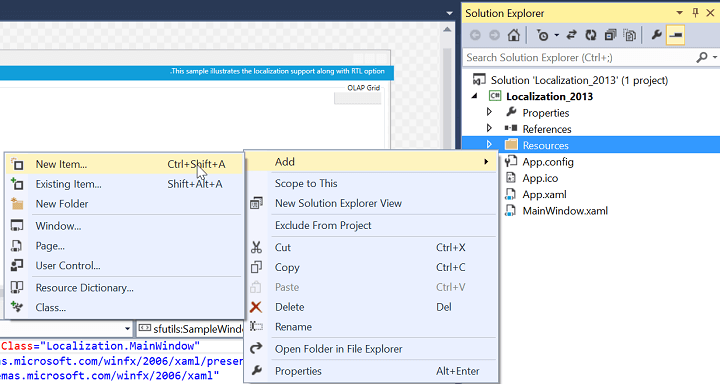The height and width of the screenshot is (384, 720).
Task: Click the App.ico file icon
Action: [x=511, y=178]
